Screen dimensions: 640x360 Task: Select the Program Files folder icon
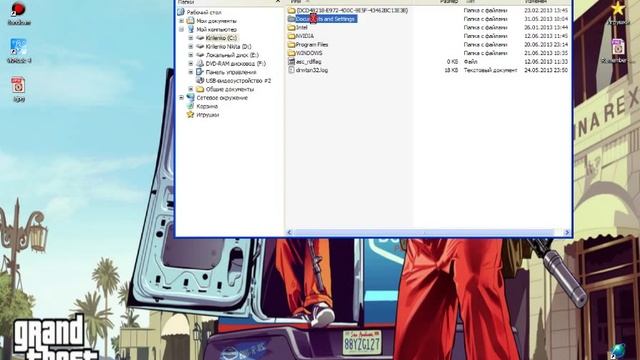(x=291, y=44)
